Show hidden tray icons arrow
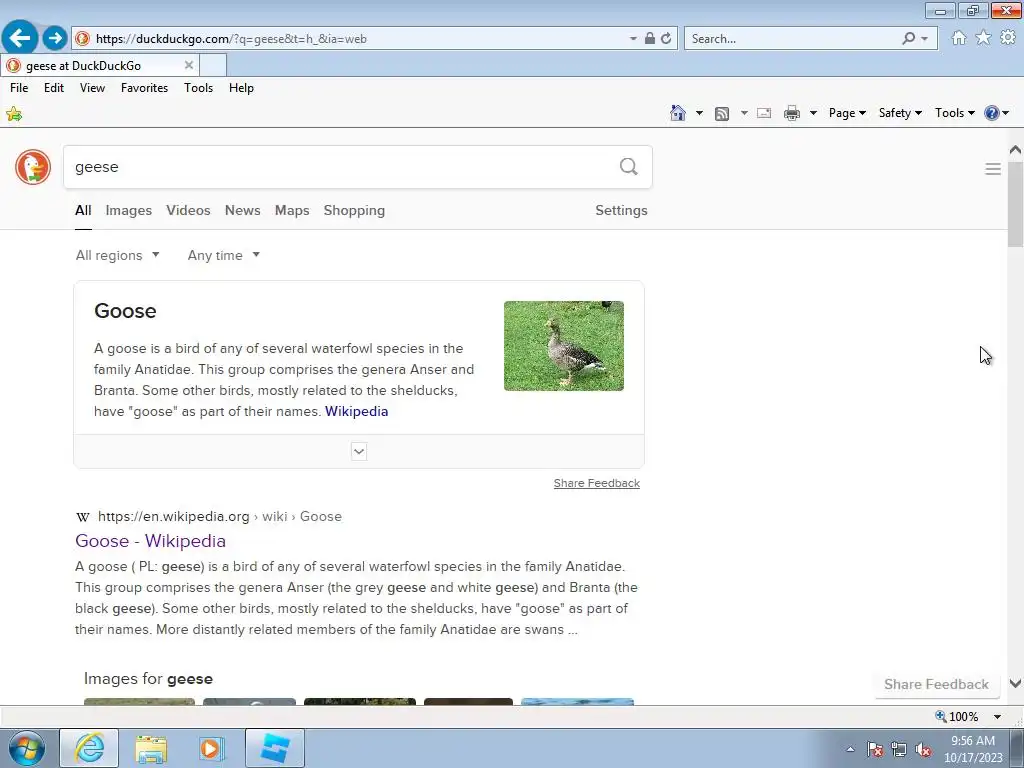Viewport: 1024px width, 768px height. click(850, 750)
